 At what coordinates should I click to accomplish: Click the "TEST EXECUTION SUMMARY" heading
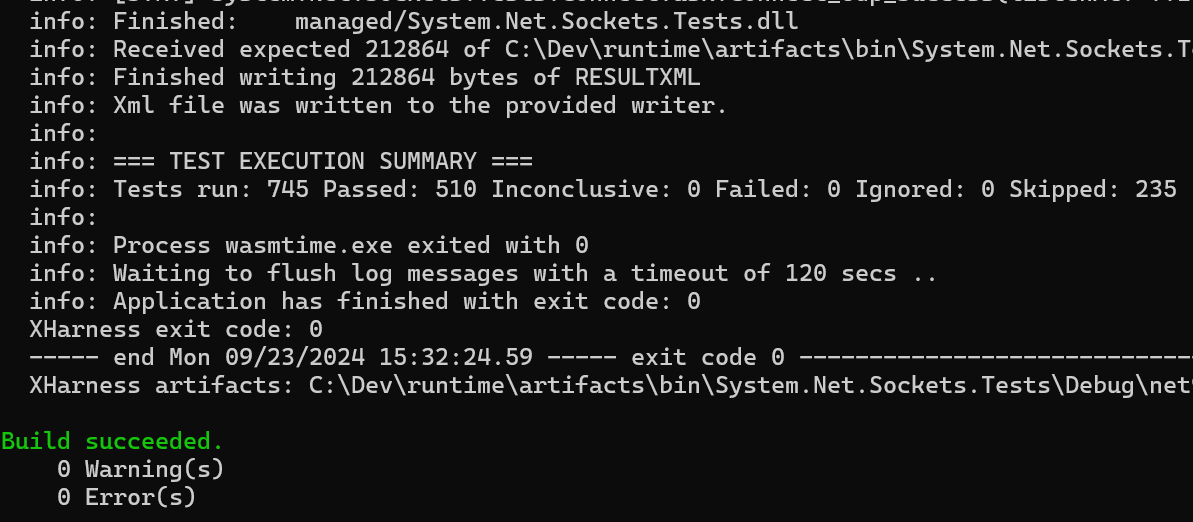pyautogui.click(x=350, y=161)
